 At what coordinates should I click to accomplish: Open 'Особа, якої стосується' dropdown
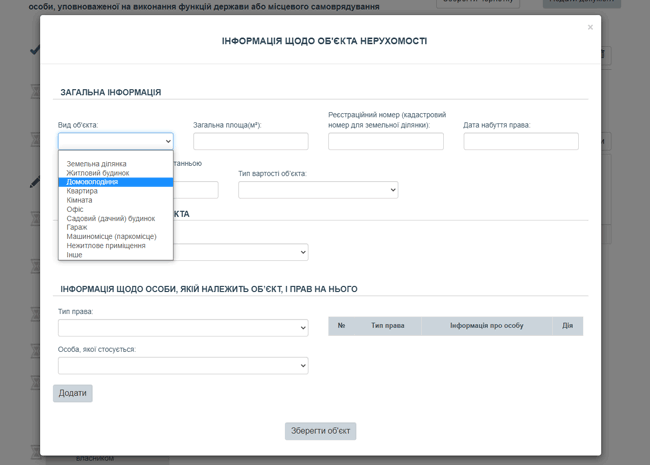[x=182, y=366]
